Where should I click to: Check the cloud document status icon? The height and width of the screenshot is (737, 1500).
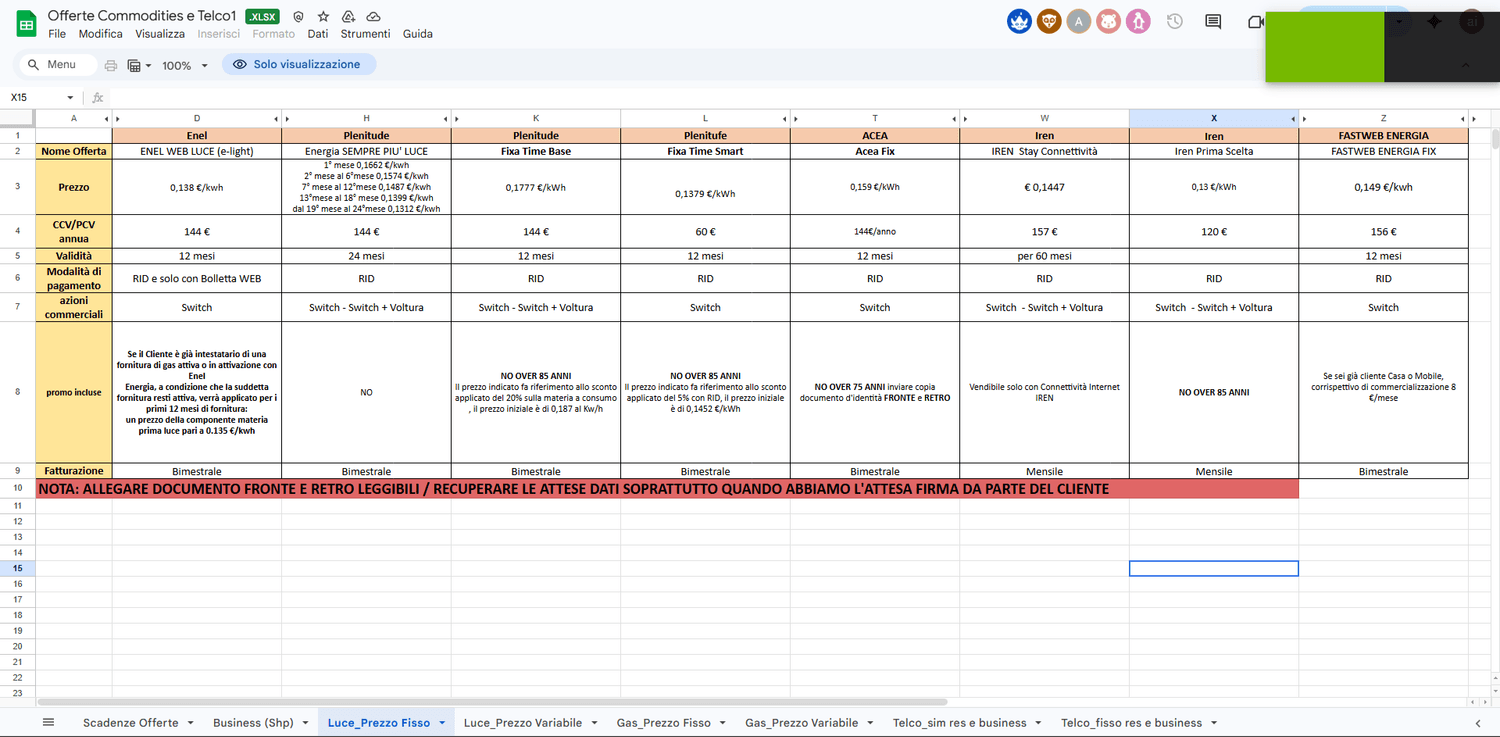coord(373,17)
